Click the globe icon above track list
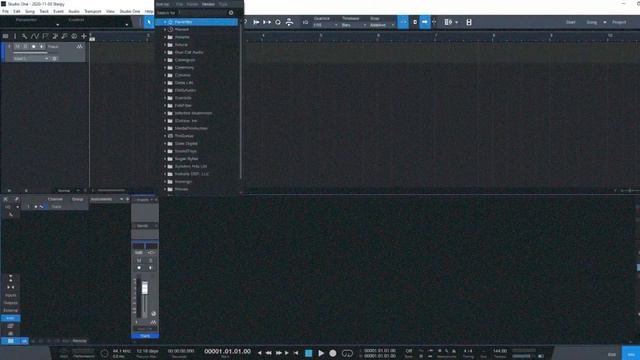Screen dimensions: 640x360 [74, 36]
